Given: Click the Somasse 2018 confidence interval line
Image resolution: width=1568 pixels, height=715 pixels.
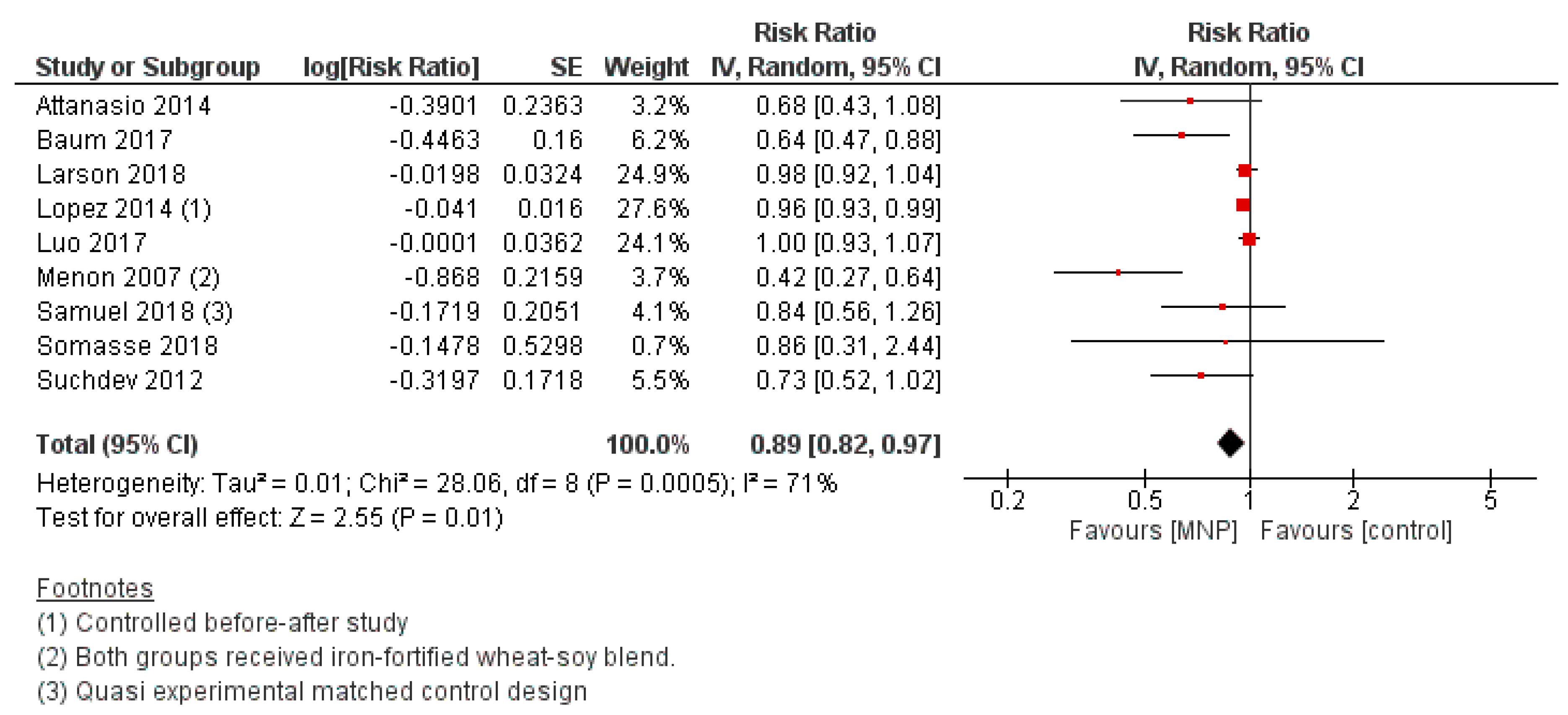Looking at the screenshot, I should [x=1227, y=341].
